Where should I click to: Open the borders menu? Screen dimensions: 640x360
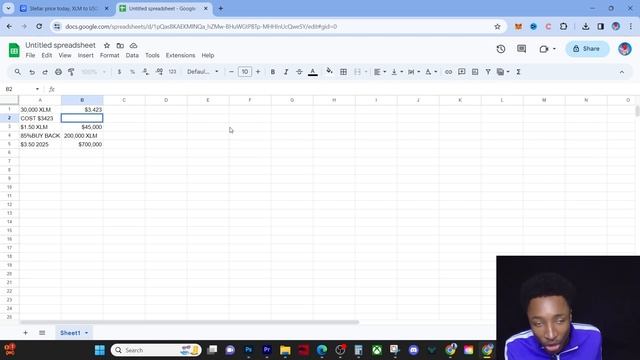(x=343, y=72)
